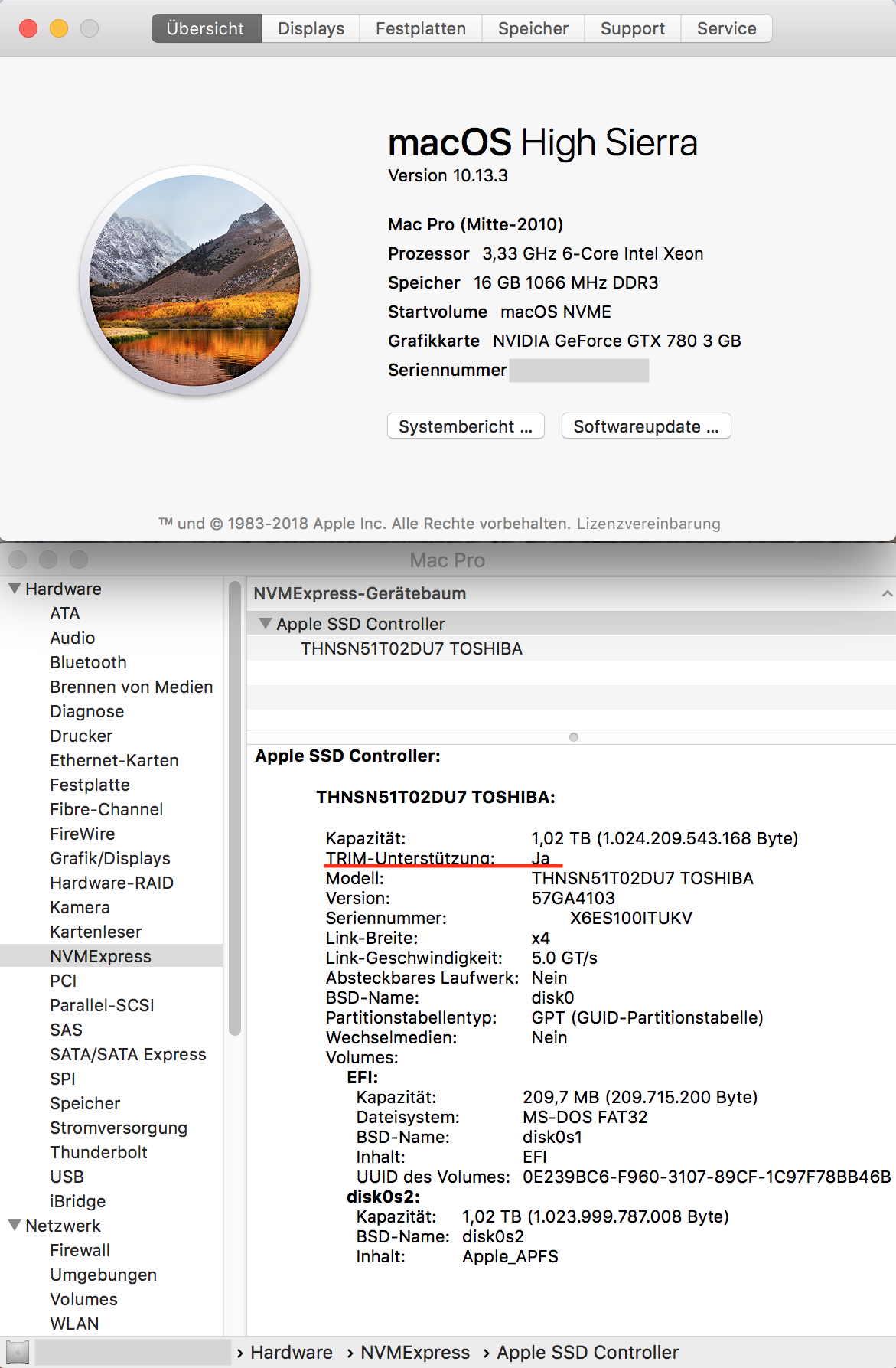Select FireWire in the sidebar
896x1368 pixels.
click(x=83, y=834)
